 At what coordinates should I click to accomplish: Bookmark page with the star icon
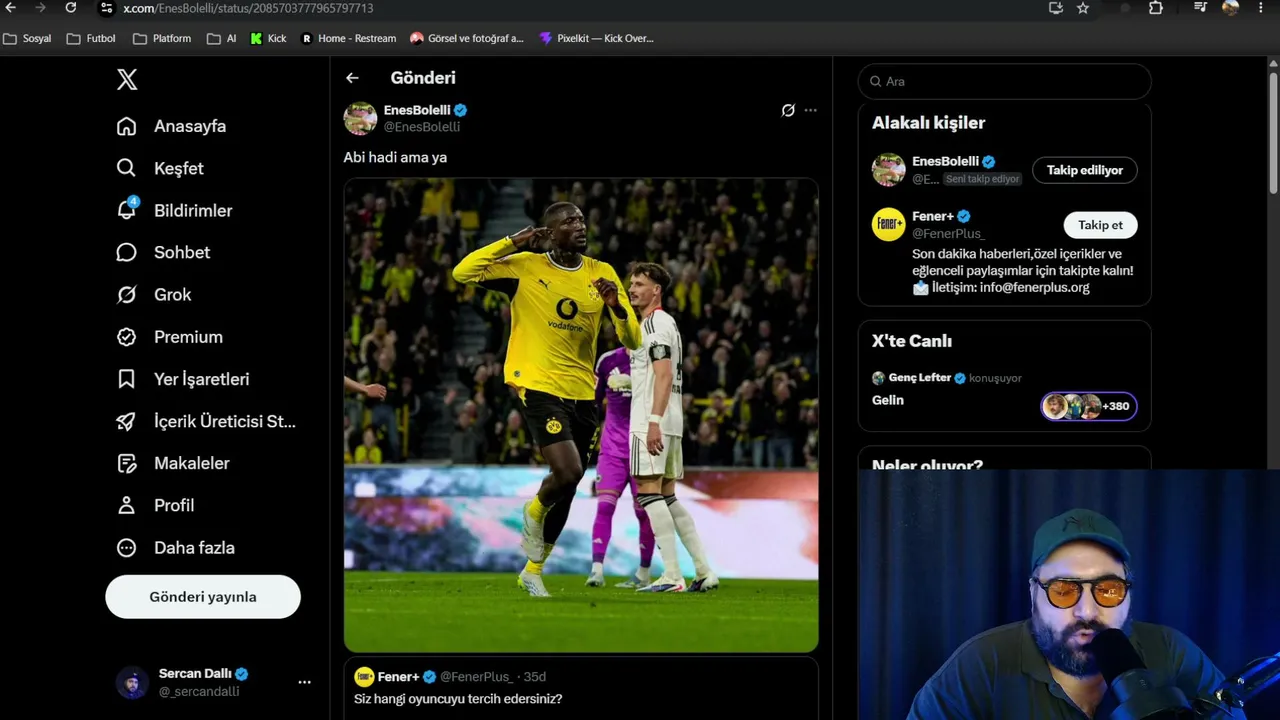tap(1083, 8)
